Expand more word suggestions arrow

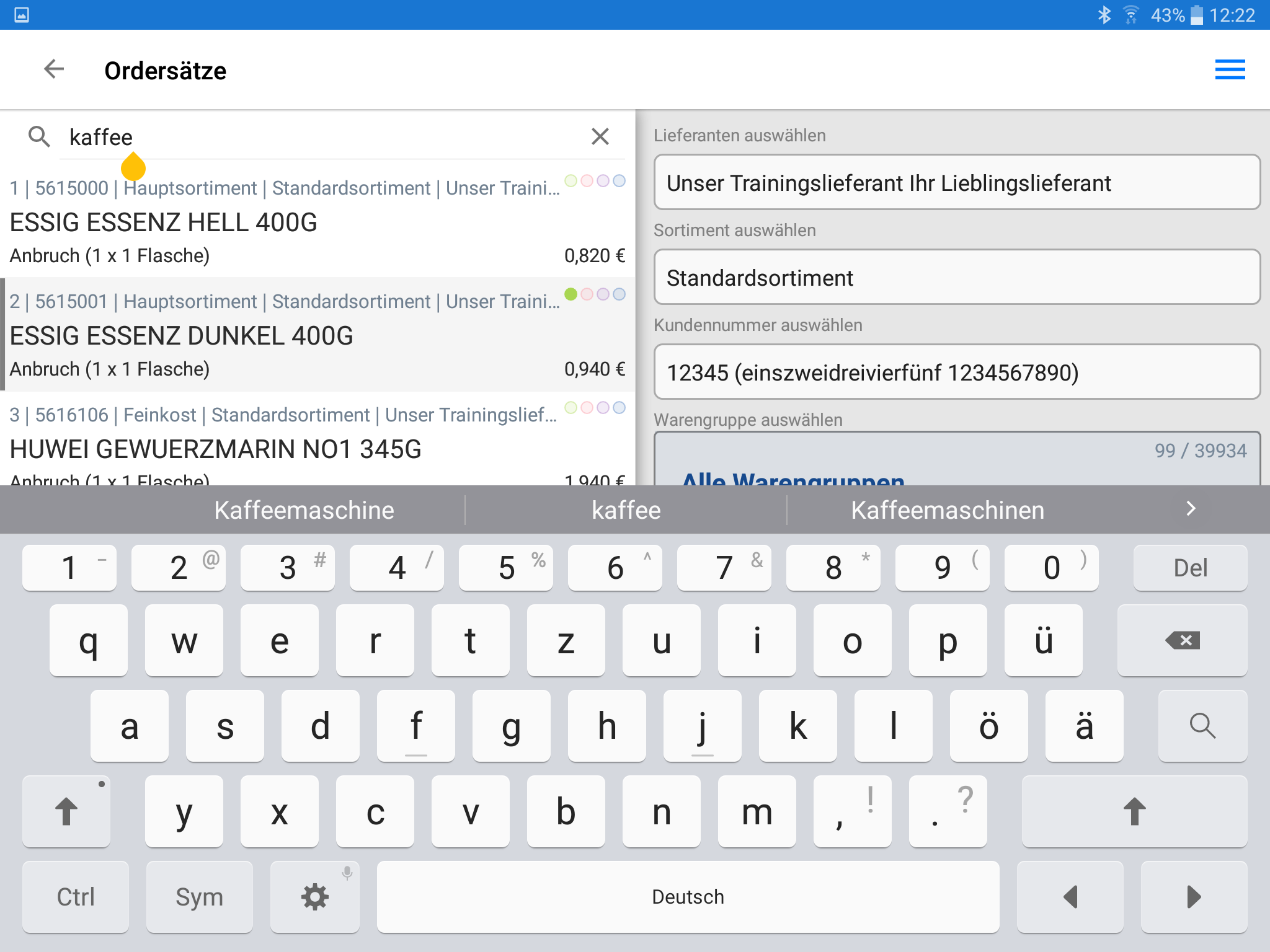(1190, 509)
